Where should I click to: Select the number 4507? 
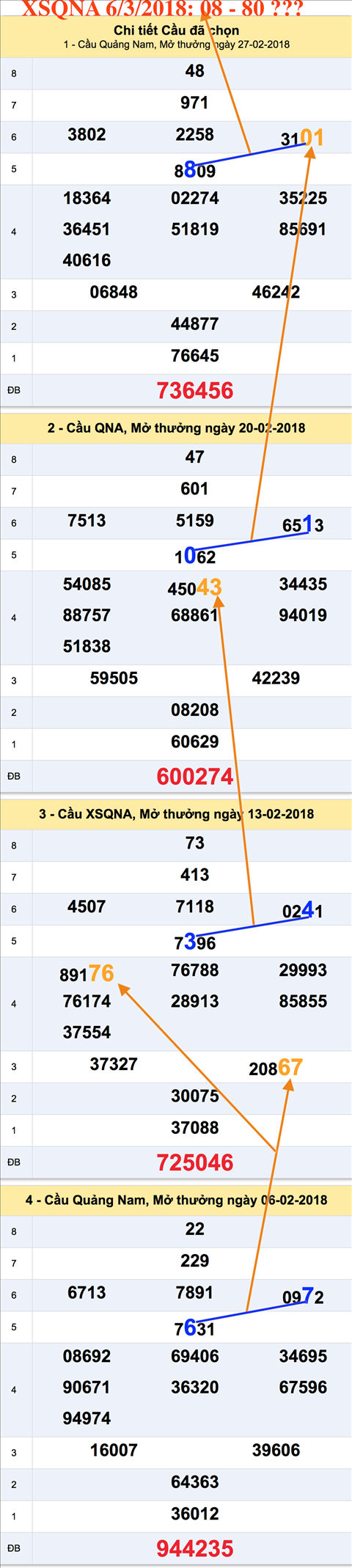click(87, 906)
